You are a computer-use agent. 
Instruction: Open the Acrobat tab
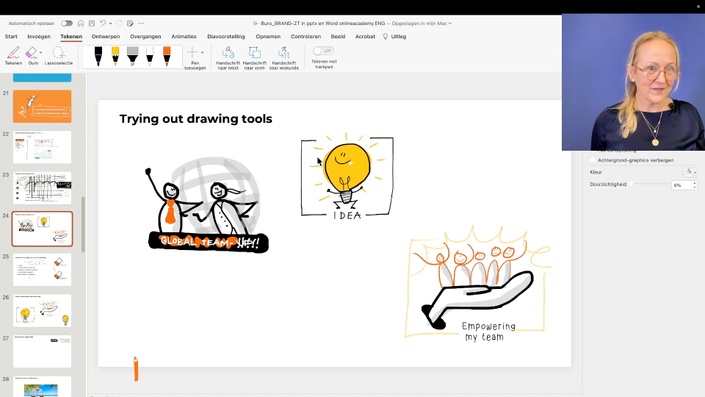365,36
